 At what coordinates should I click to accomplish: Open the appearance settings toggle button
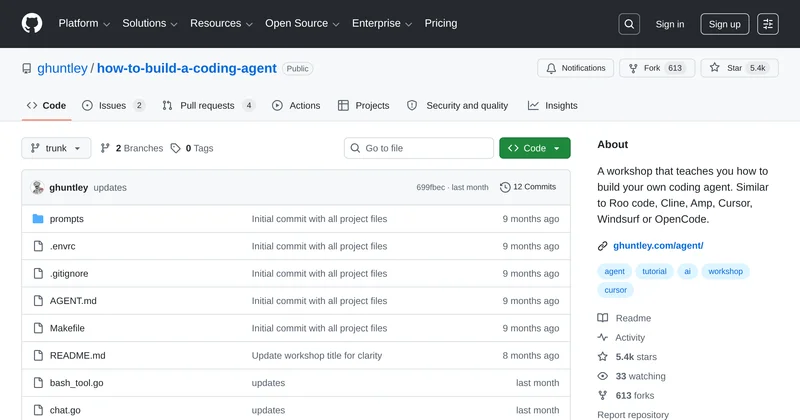pos(768,24)
